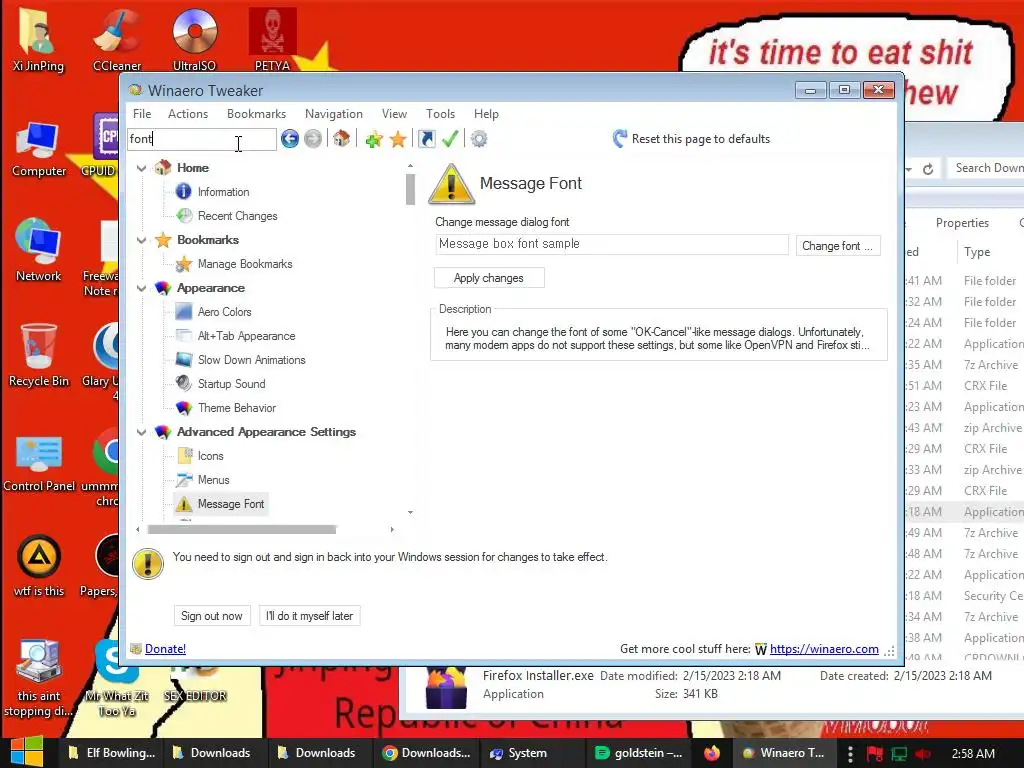Select the Xi JinPing desktop folder
The image size is (1024, 768).
tap(39, 40)
